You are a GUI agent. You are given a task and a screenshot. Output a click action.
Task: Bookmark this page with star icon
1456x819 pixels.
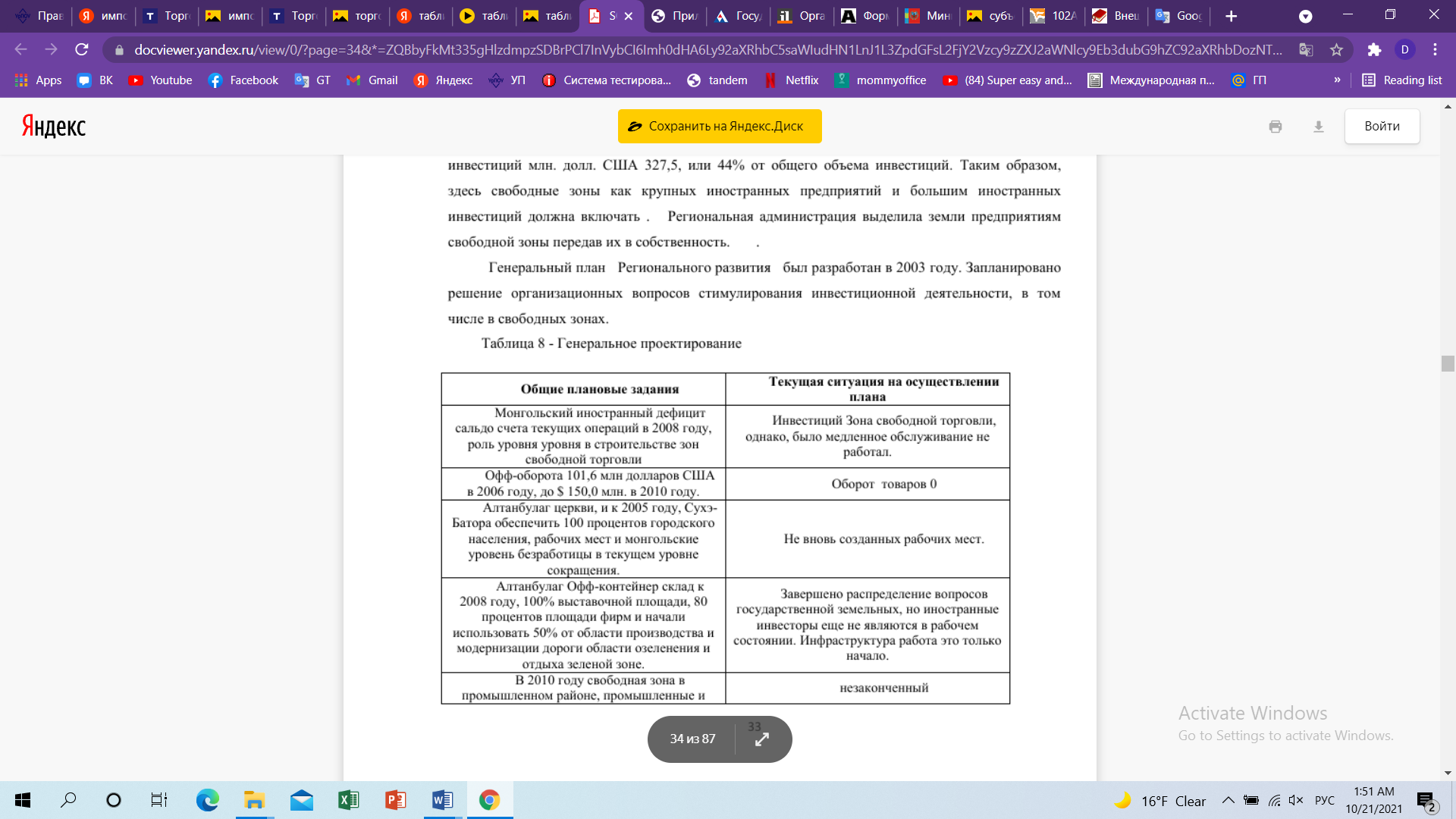click(1336, 50)
